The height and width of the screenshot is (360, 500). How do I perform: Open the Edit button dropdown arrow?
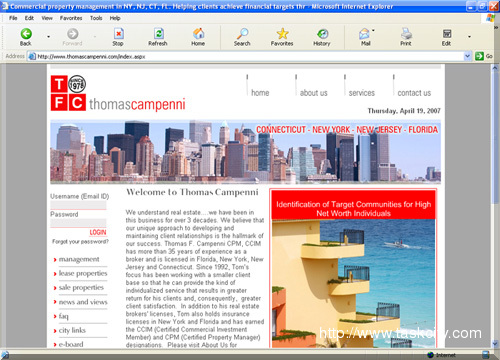click(x=470, y=37)
